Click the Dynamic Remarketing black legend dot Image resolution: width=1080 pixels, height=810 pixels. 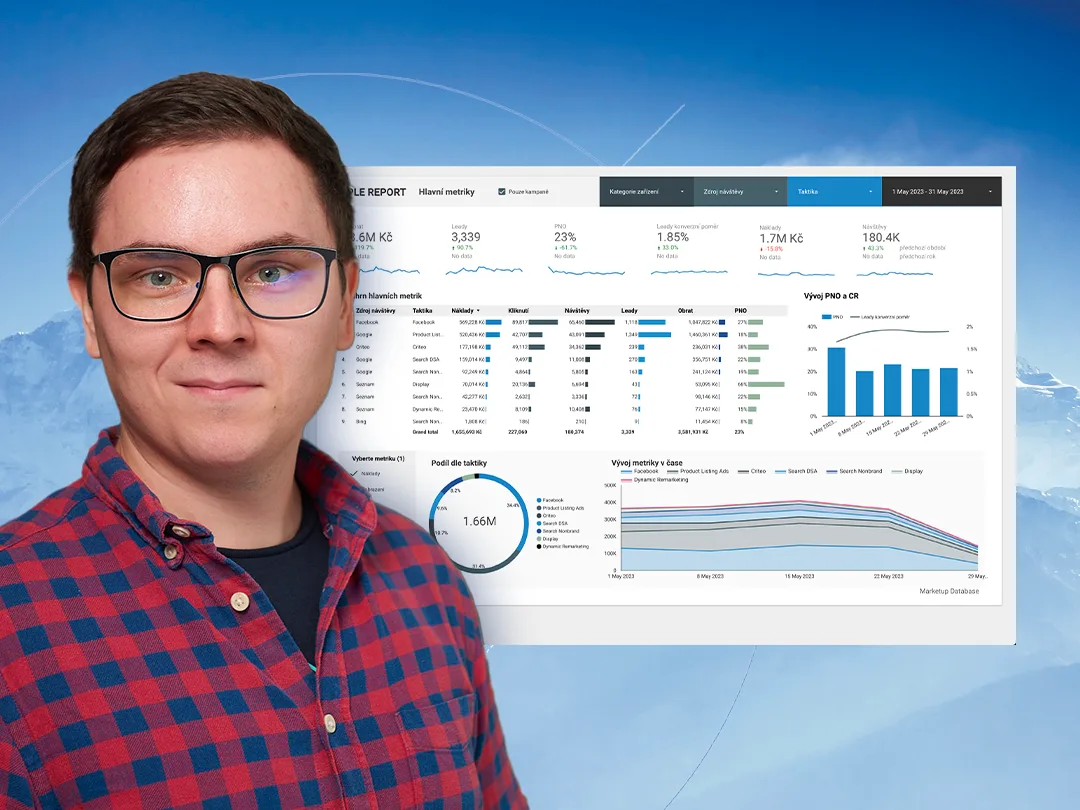539,546
